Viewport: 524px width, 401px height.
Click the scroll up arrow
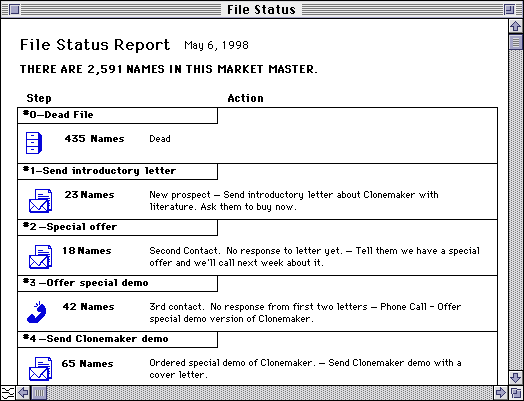516,26
